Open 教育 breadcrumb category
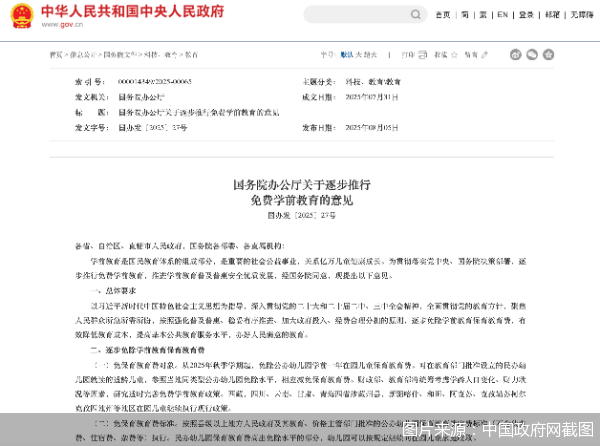The height and width of the screenshot is (446, 600). click(176, 52)
